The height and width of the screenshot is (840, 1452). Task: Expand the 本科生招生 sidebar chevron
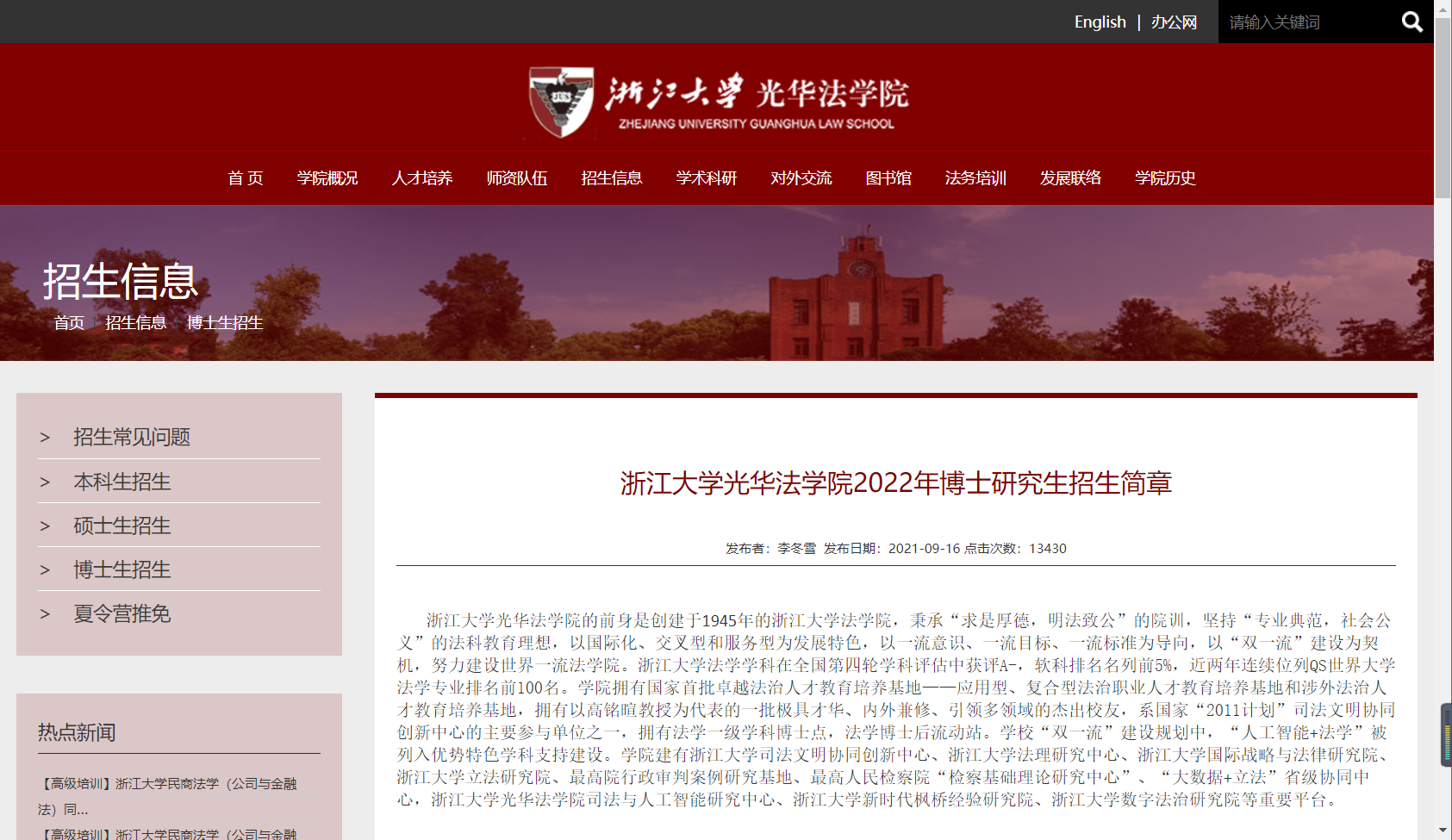[46, 482]
